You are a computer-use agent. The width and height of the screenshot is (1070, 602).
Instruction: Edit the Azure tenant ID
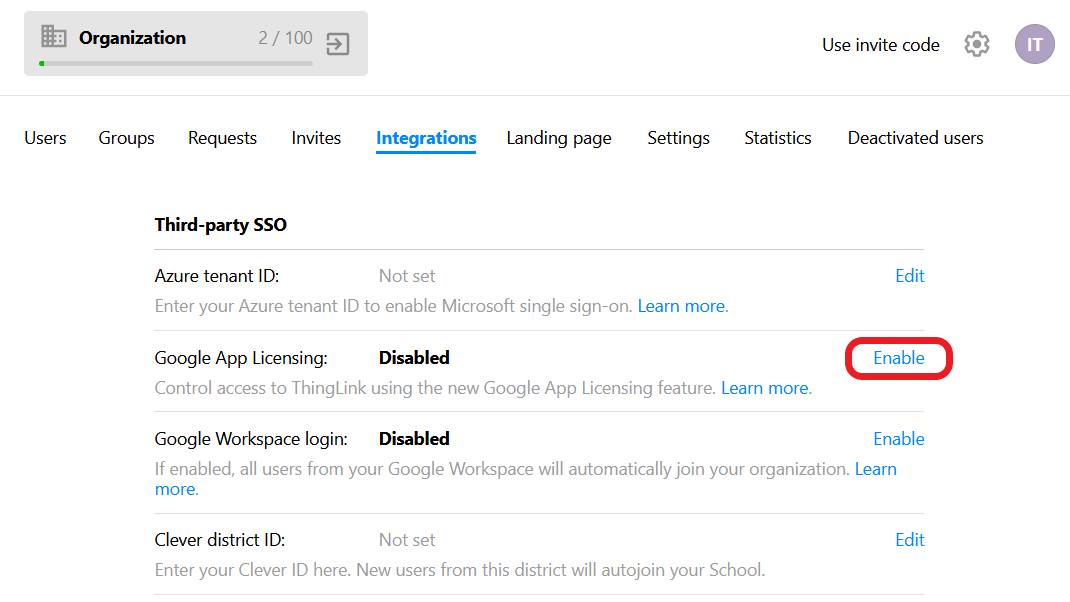point(910,276)
